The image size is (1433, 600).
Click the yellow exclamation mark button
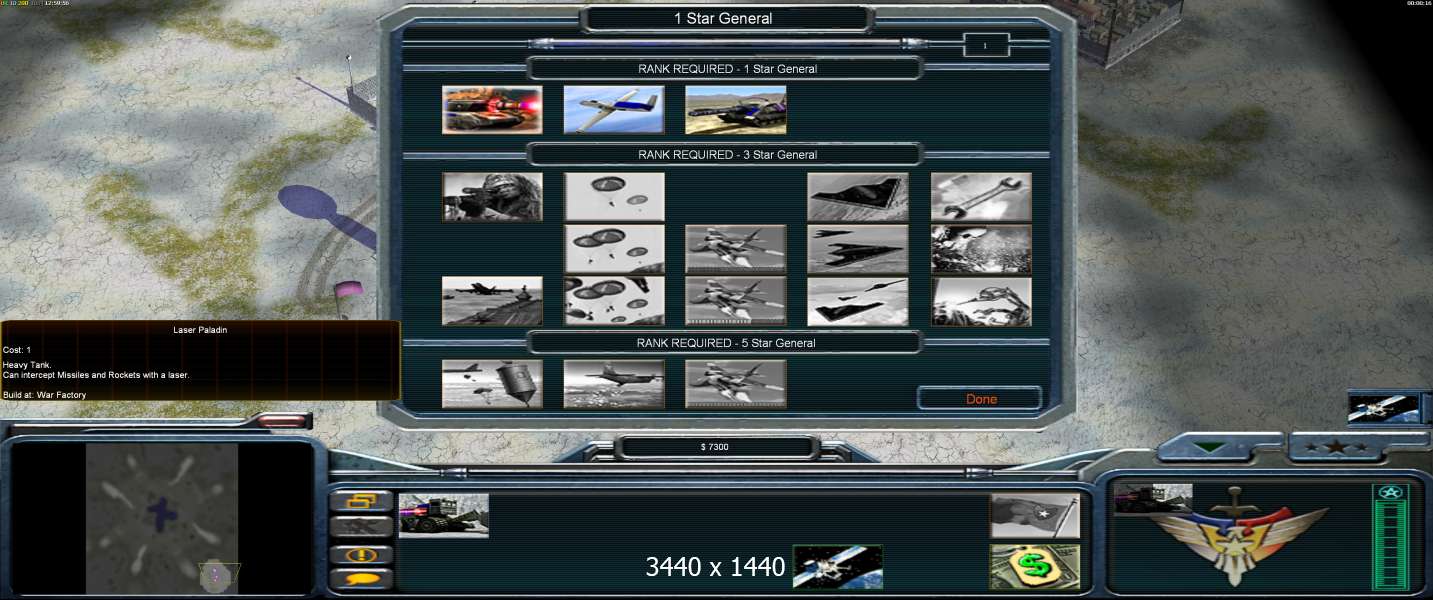point(361,554)
